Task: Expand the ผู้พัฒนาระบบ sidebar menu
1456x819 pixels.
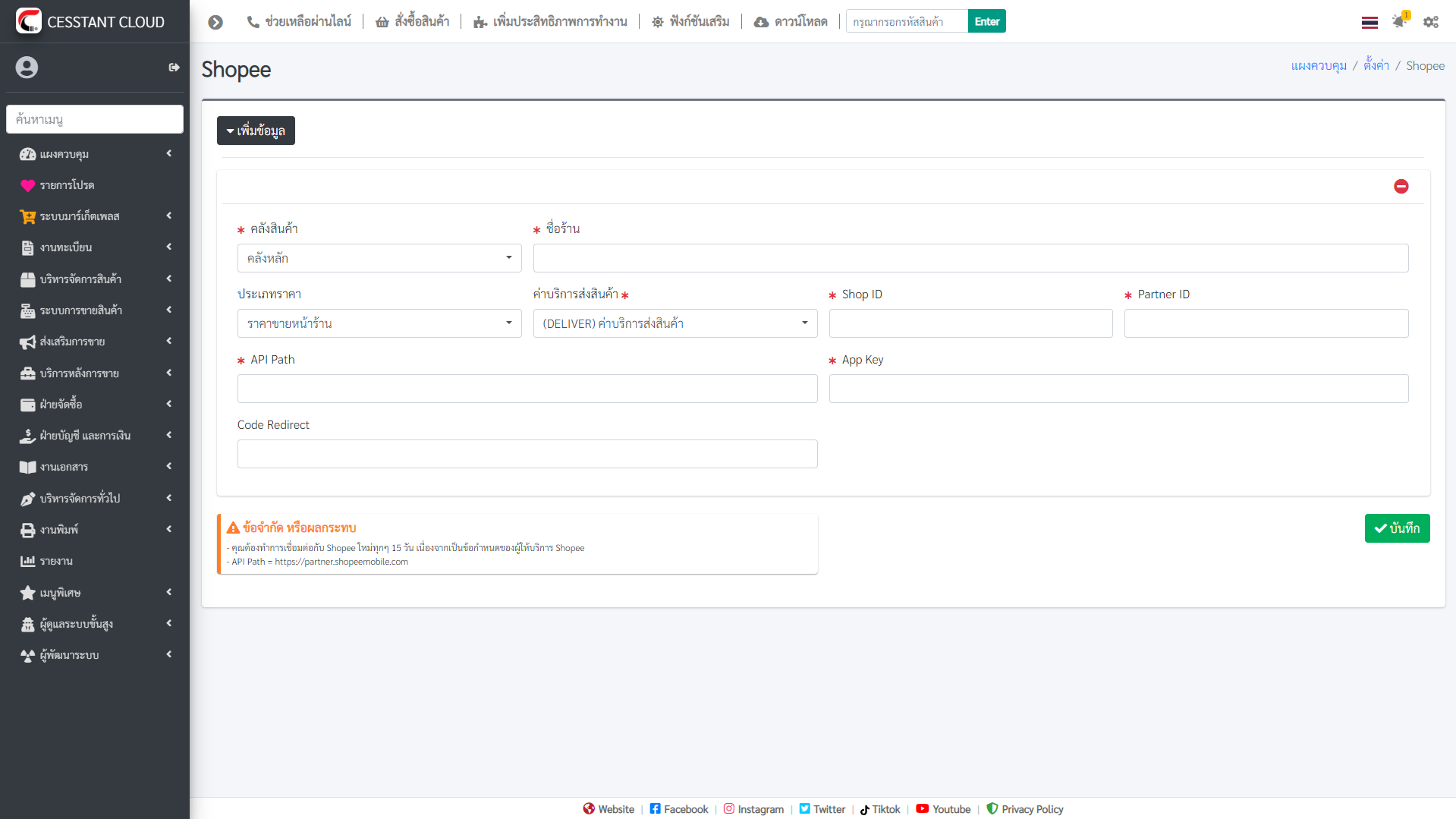Action: coord(95,655)
